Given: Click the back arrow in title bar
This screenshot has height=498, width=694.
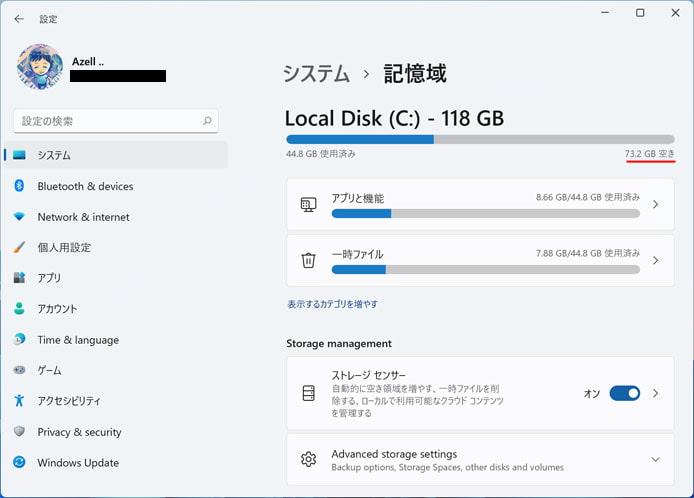Looking at the screenshot, I should (19, 19).
